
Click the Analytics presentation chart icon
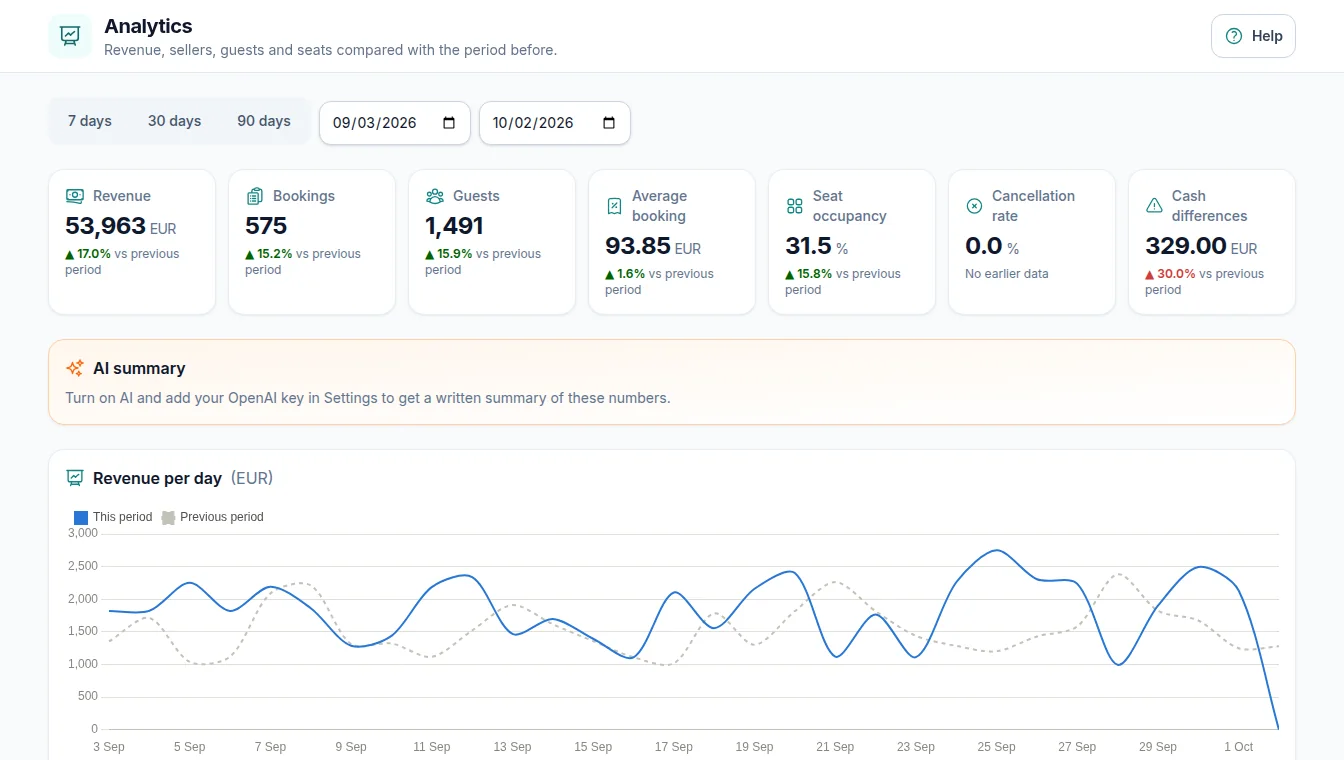coord(70,36)
